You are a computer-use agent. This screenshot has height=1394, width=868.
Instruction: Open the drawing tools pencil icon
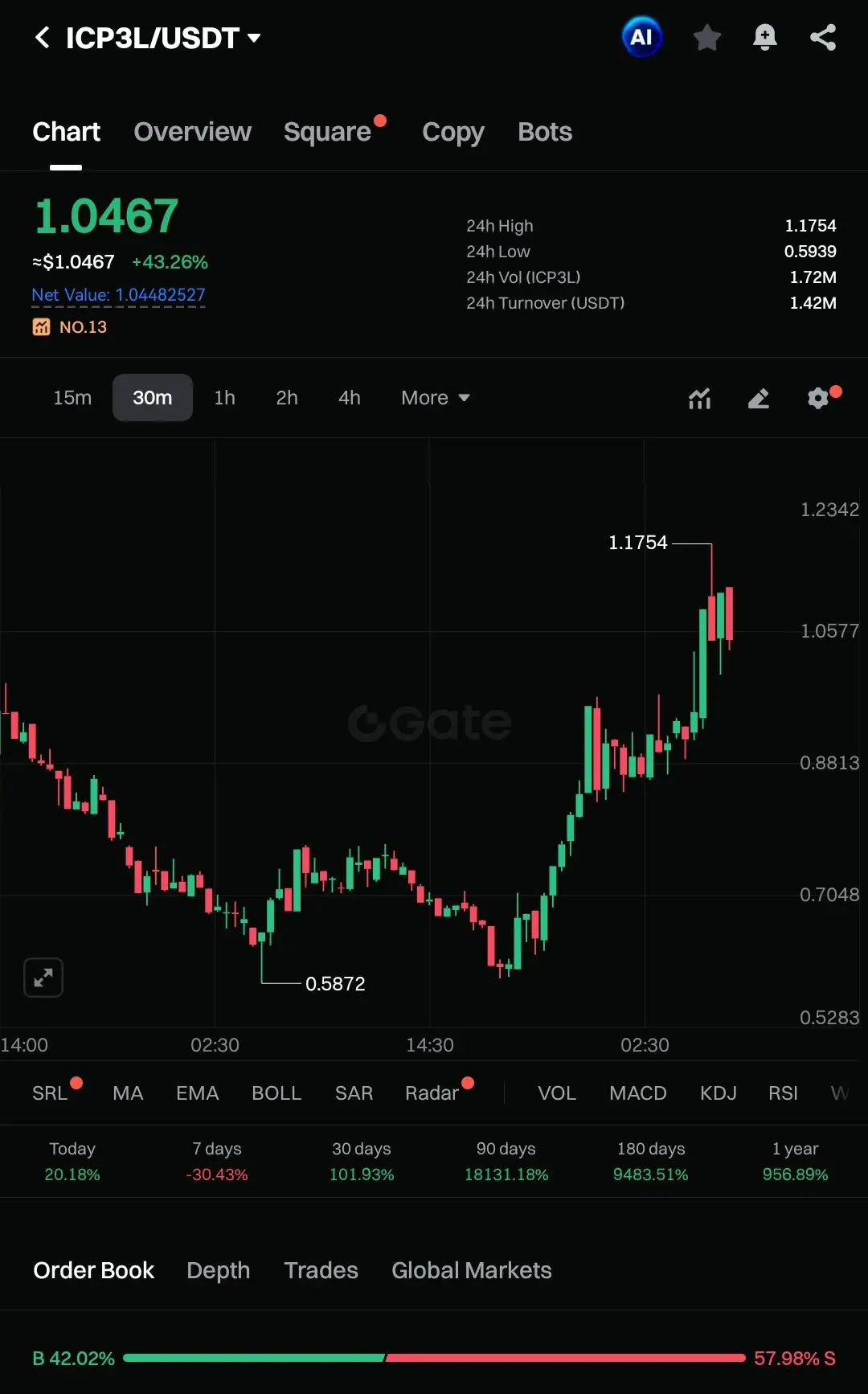(x=759, y=398)
